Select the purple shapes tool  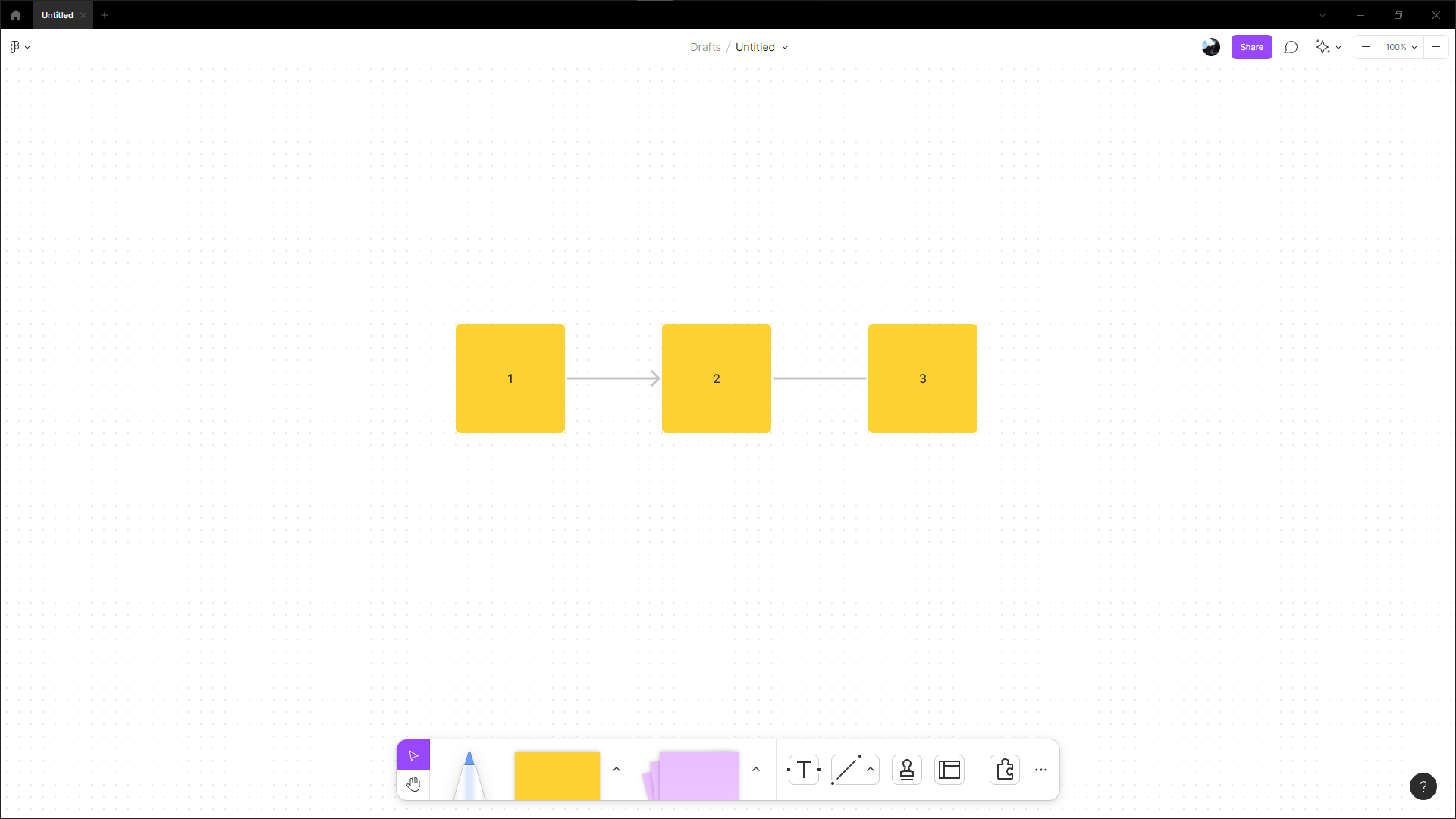click(x=692, y=776)
